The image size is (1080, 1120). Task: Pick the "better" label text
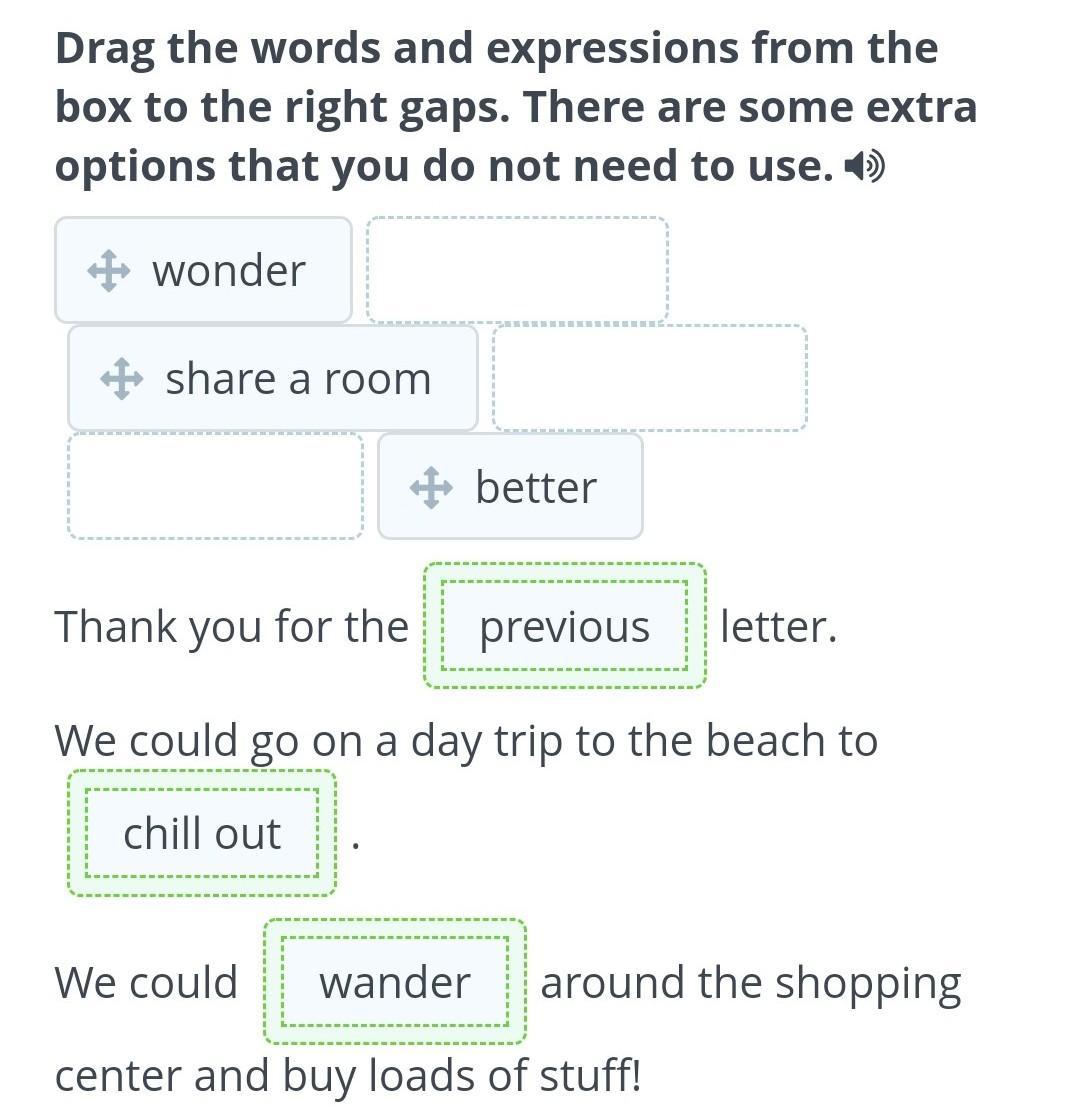point(536,488)
